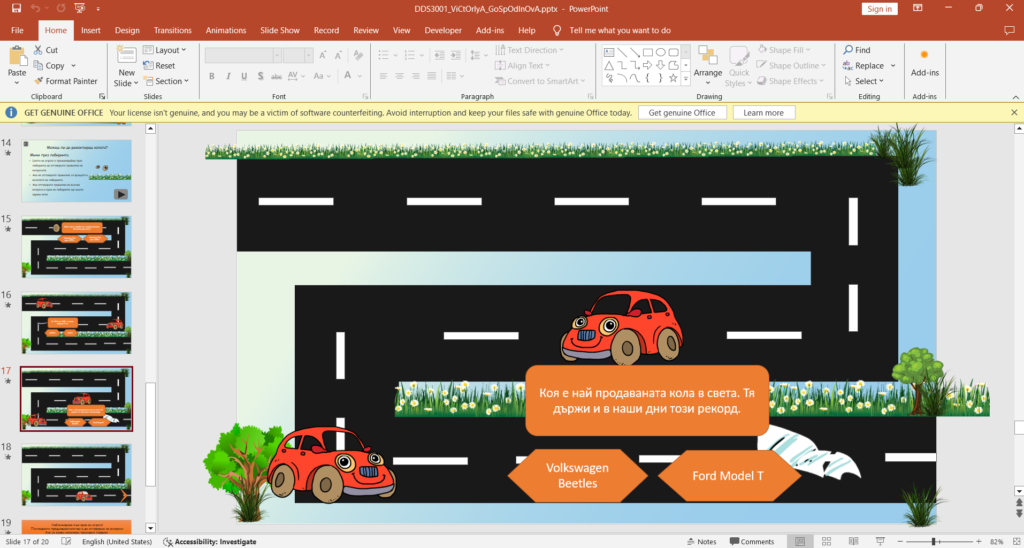
Task: Toggle Comments pane in status bar
Action: click(x=752, y=541)
